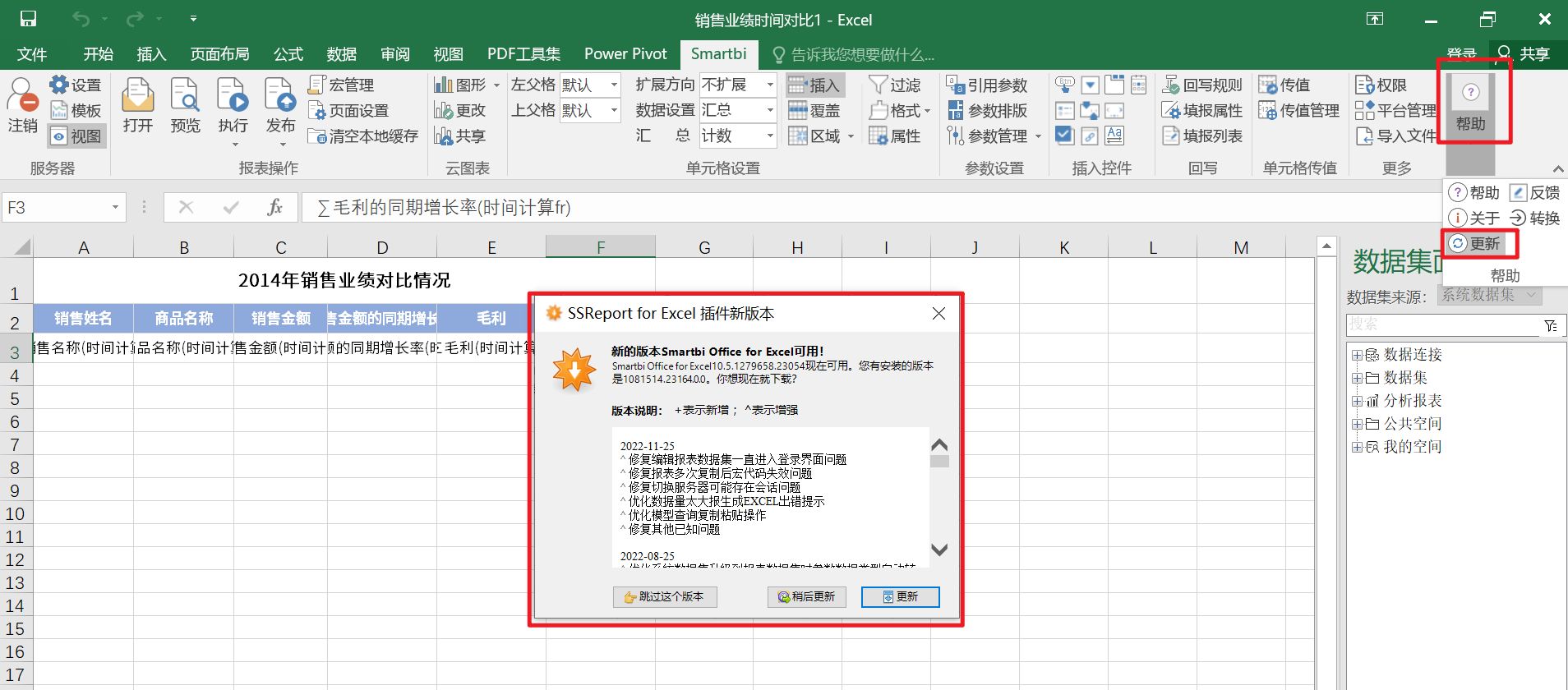Open the 汇总 计数 combo box

(x=738, y=136)
